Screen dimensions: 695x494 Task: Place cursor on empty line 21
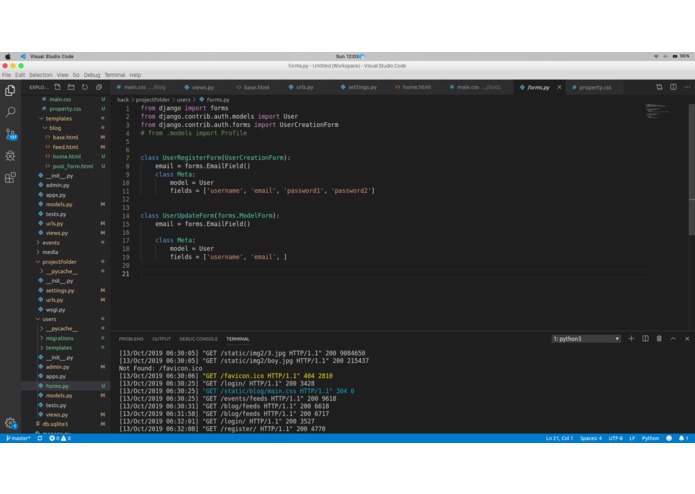390,274
